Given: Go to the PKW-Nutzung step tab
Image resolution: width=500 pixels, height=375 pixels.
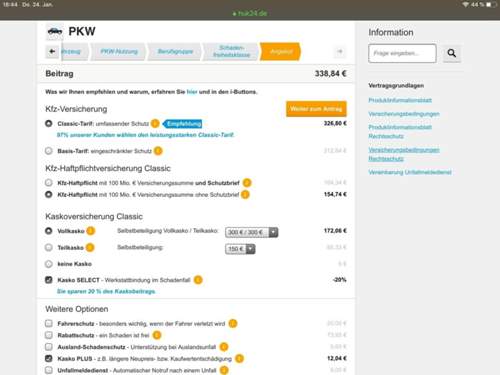Looking at the screenshot, I should tap(119, 51).
